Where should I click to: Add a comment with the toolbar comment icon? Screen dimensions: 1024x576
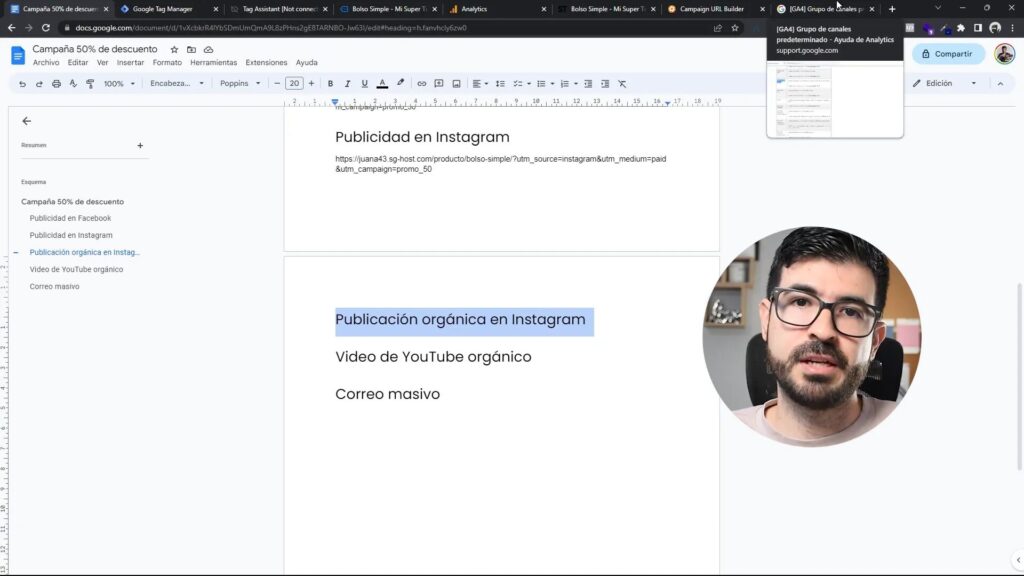click(439, 84)
